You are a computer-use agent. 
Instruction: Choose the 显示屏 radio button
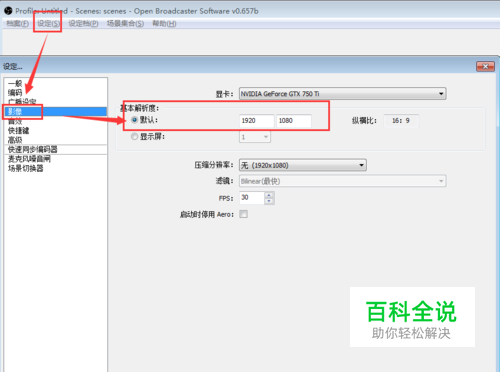point(134,137)
